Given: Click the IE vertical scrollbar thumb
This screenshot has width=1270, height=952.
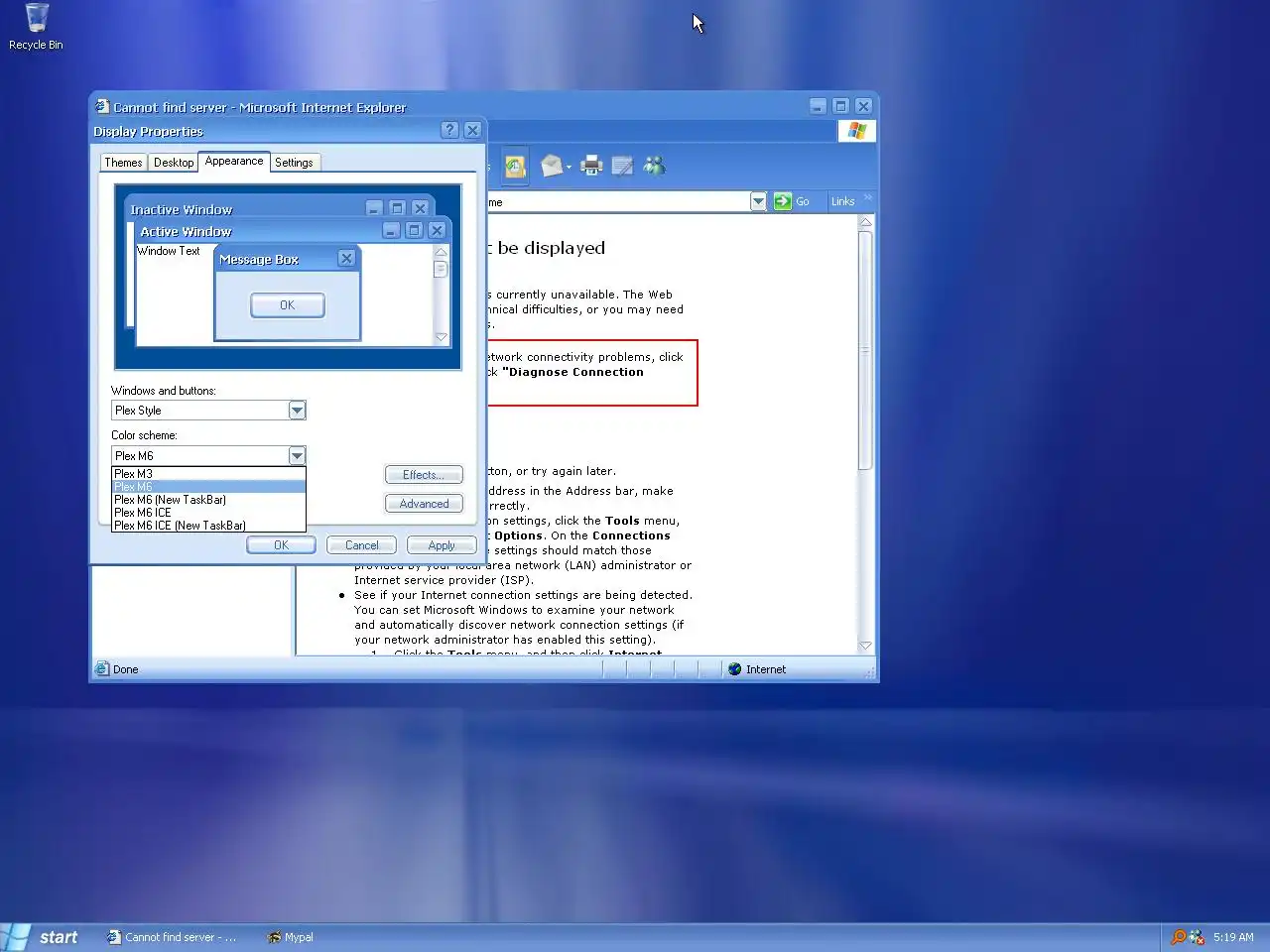Looking at the screenshot, I should pos(865,350).
